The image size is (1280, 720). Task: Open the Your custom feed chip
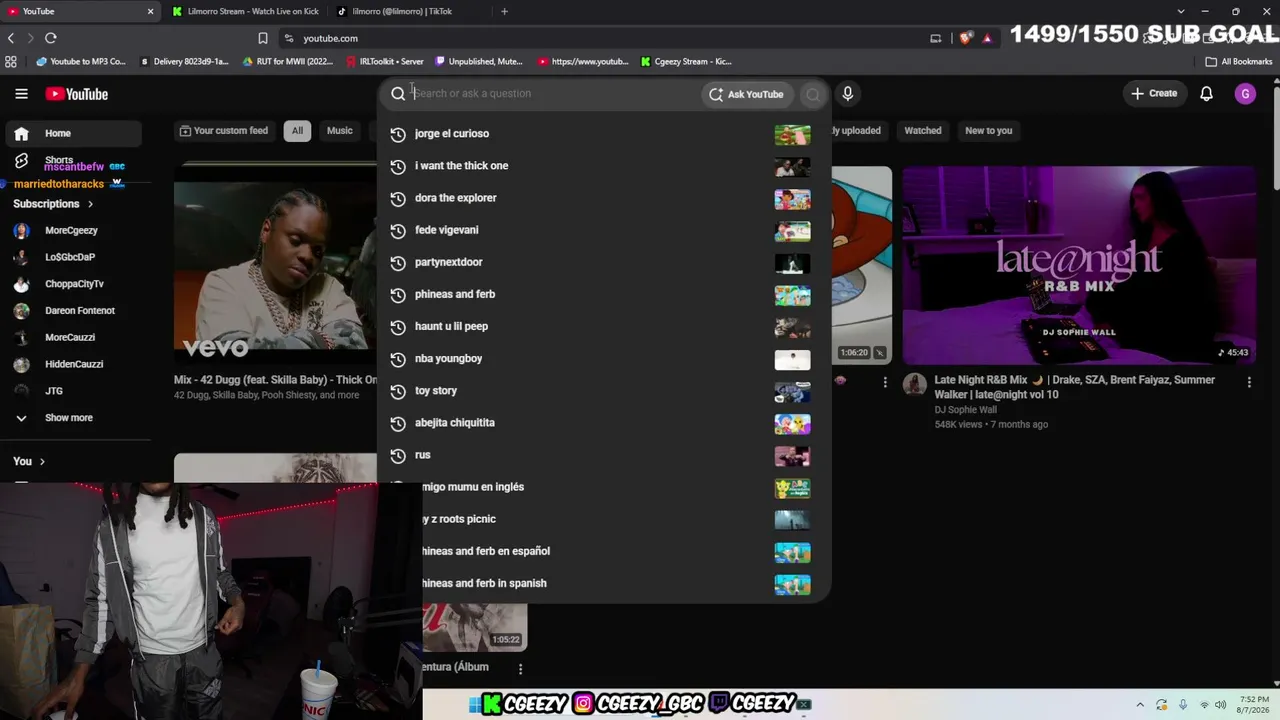[224, 131]
